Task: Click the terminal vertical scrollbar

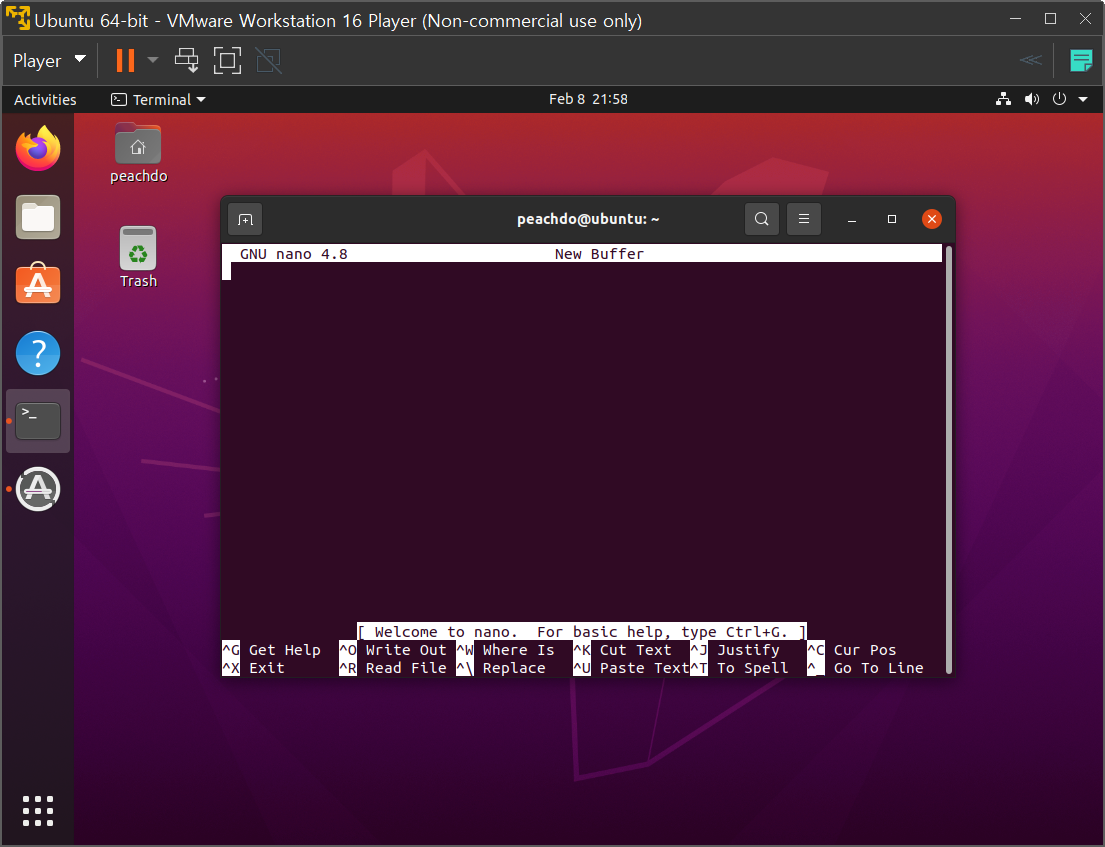Action: (949, 459)
